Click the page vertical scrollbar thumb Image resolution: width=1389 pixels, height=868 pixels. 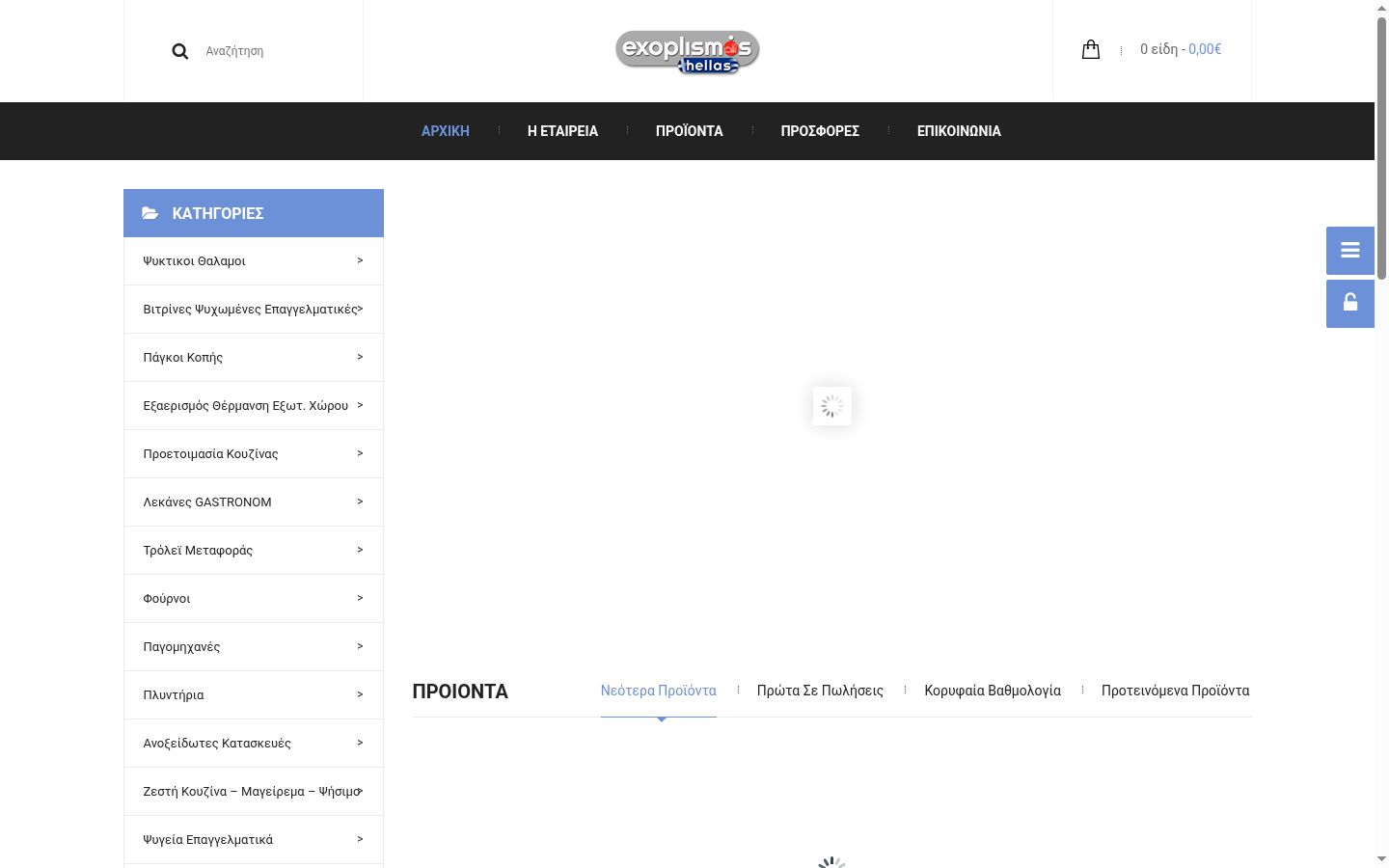click(x=1381, y=148)
